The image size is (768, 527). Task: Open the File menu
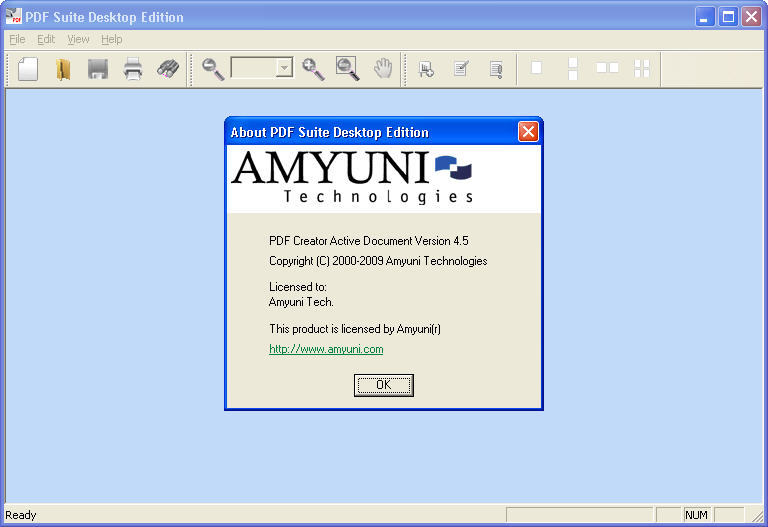(17, 39)
